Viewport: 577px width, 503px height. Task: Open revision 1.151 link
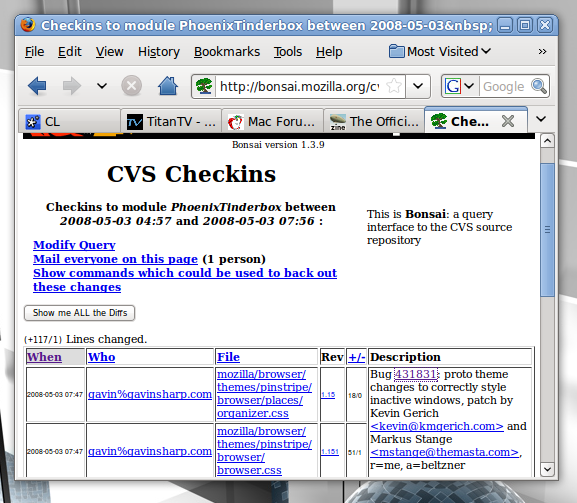(330, 452)
